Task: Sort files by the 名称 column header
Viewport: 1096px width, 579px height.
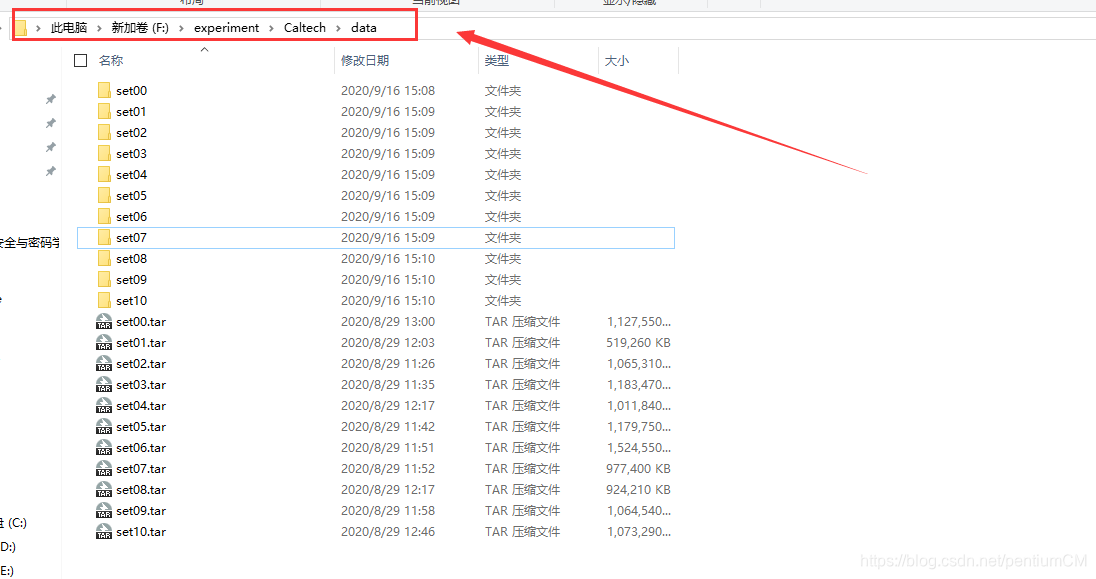Action: coord(111,61)
